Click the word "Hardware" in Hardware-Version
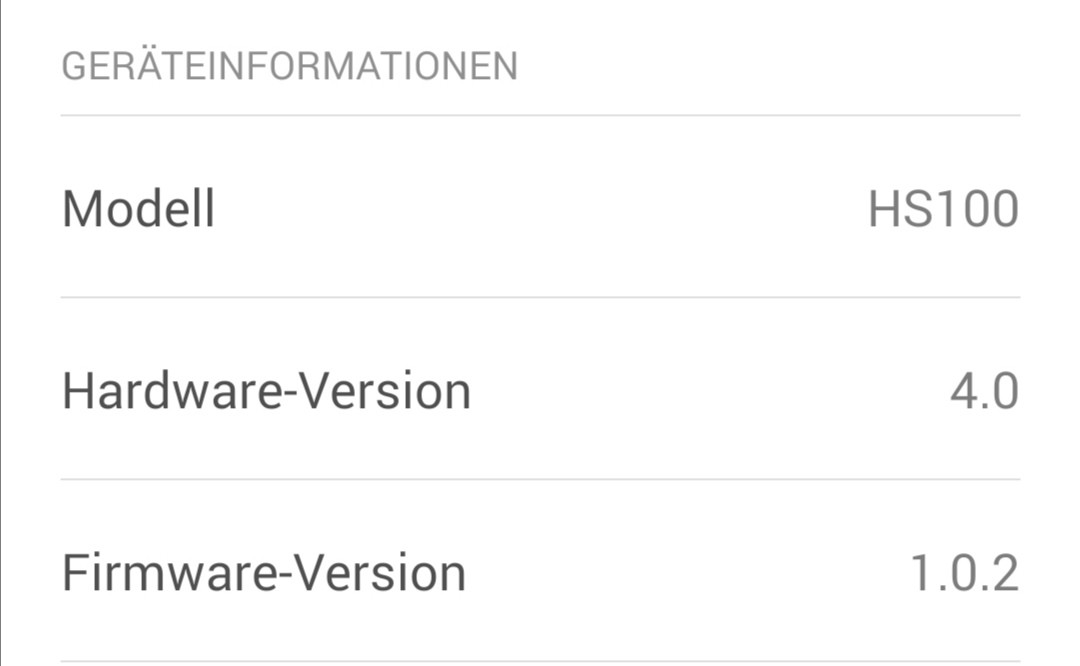Image resolution: width=1080 pixels, height=666 pixels. point(172,391)
